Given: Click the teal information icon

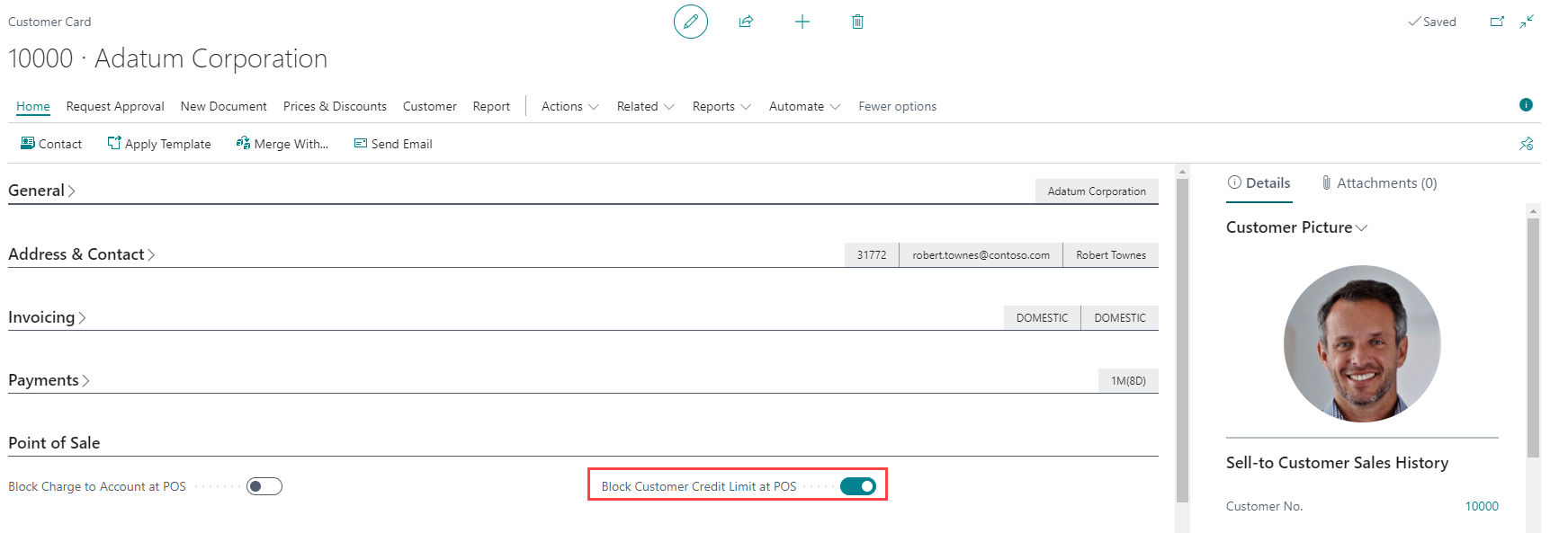Looking at the screenshot, I should pos(1526,105).
